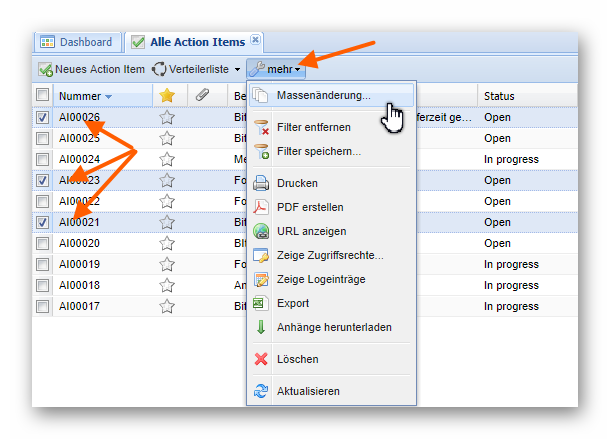Image resolution: width=610 pixels, height=439 pixels.
Task: Uncheck the AI00026 row checkbox
Action: tap(42, 117)
